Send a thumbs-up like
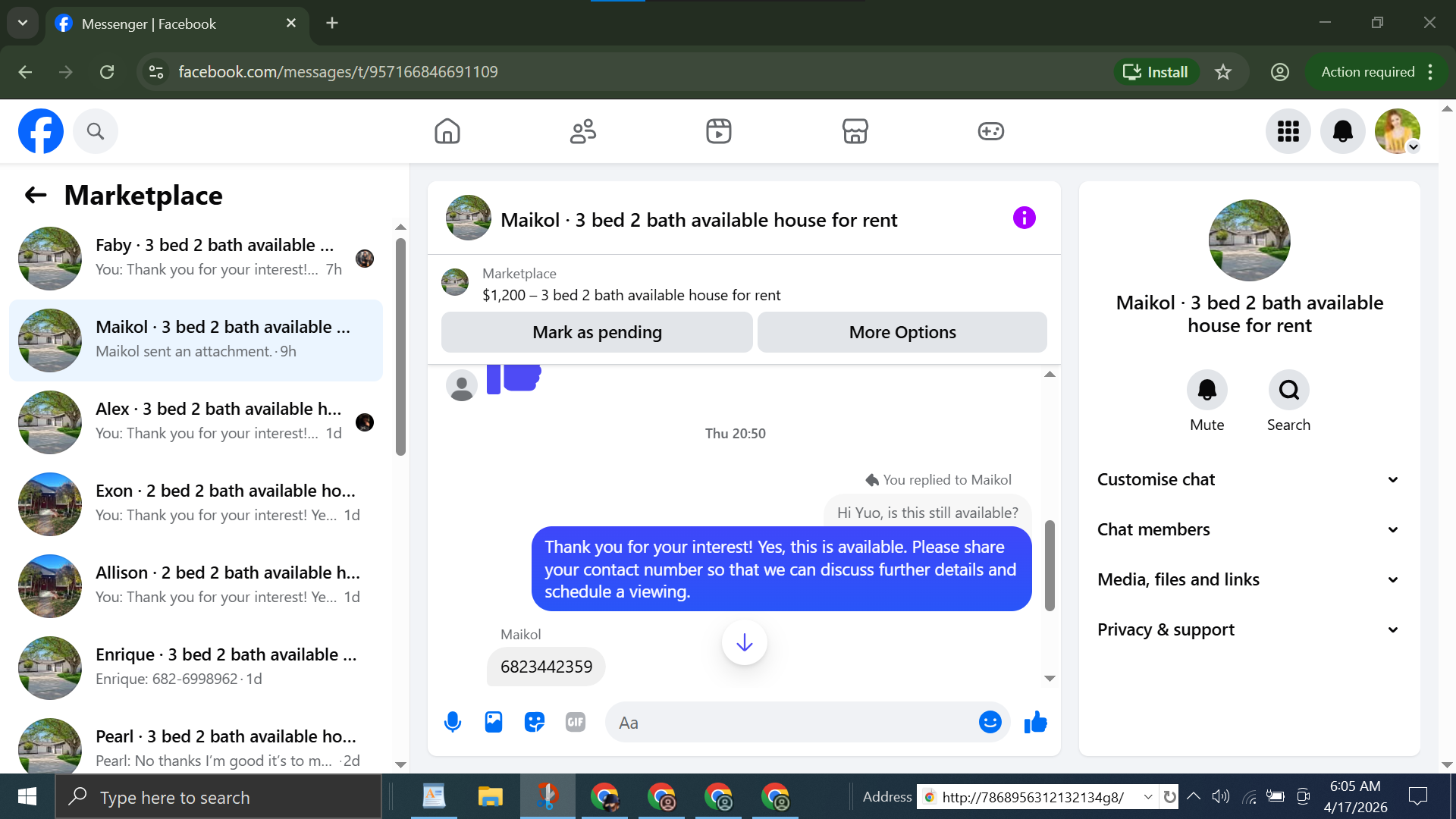Screen dimensions: 1456x819 [x=1035, y=722]
